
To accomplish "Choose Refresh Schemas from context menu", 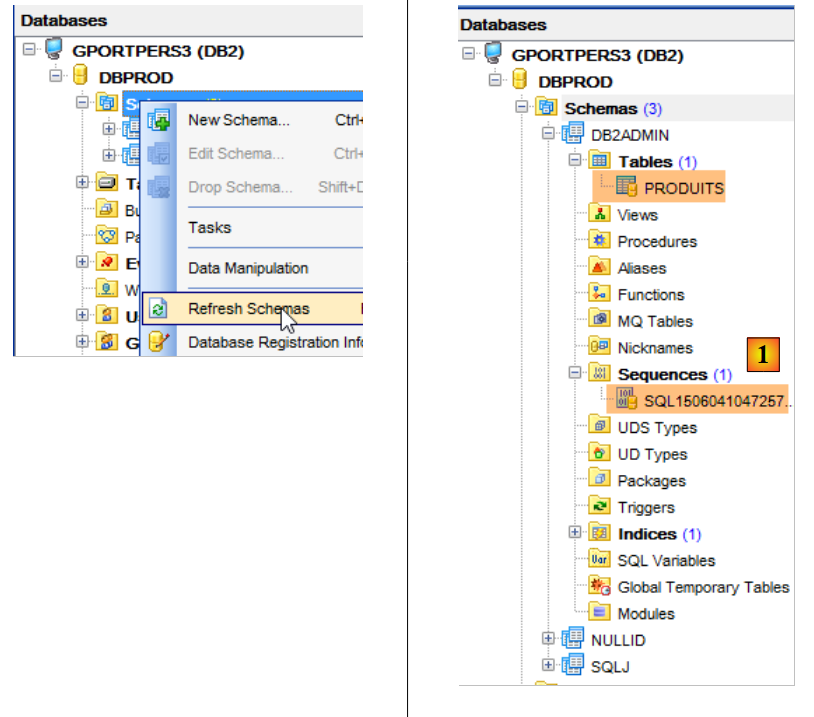I will 248,309.
